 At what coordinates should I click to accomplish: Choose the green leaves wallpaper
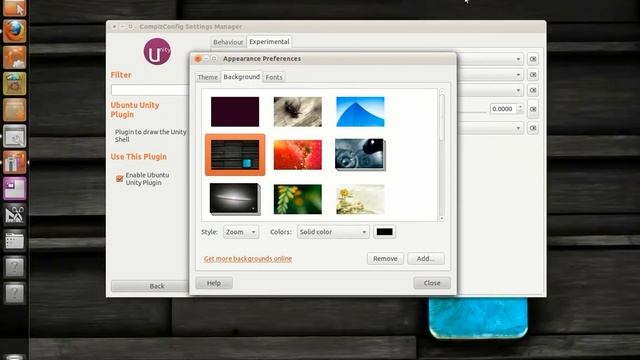pos(298,199)
